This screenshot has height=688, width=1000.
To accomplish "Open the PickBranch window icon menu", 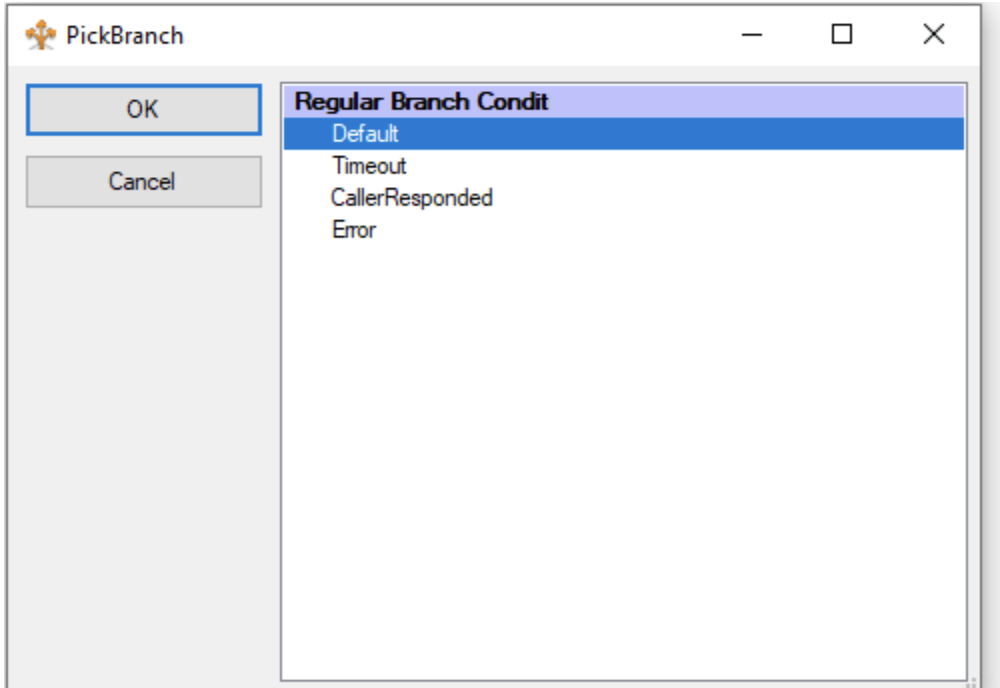I will pyautogui.click(x=41, y=35).
